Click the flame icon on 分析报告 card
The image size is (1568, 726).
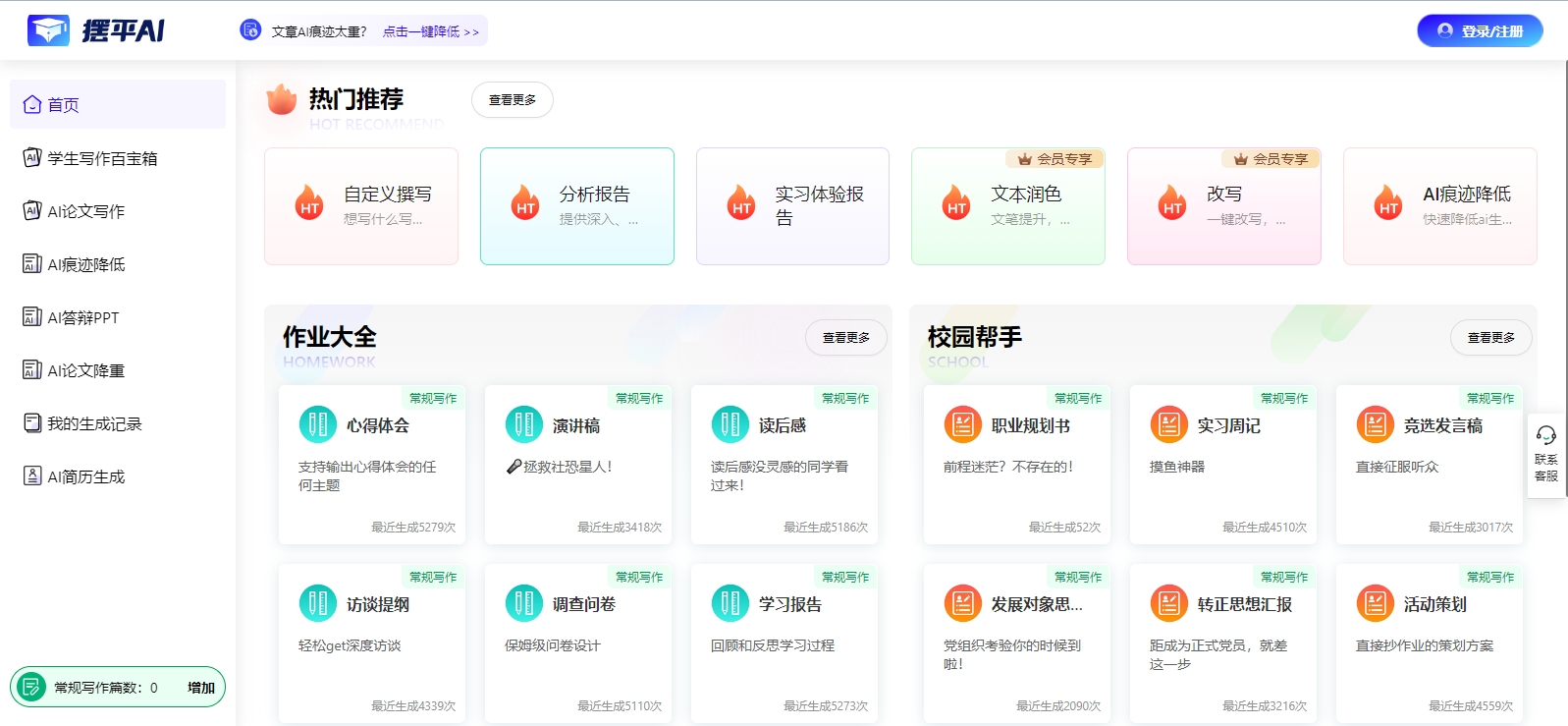(x=525, y=201)
